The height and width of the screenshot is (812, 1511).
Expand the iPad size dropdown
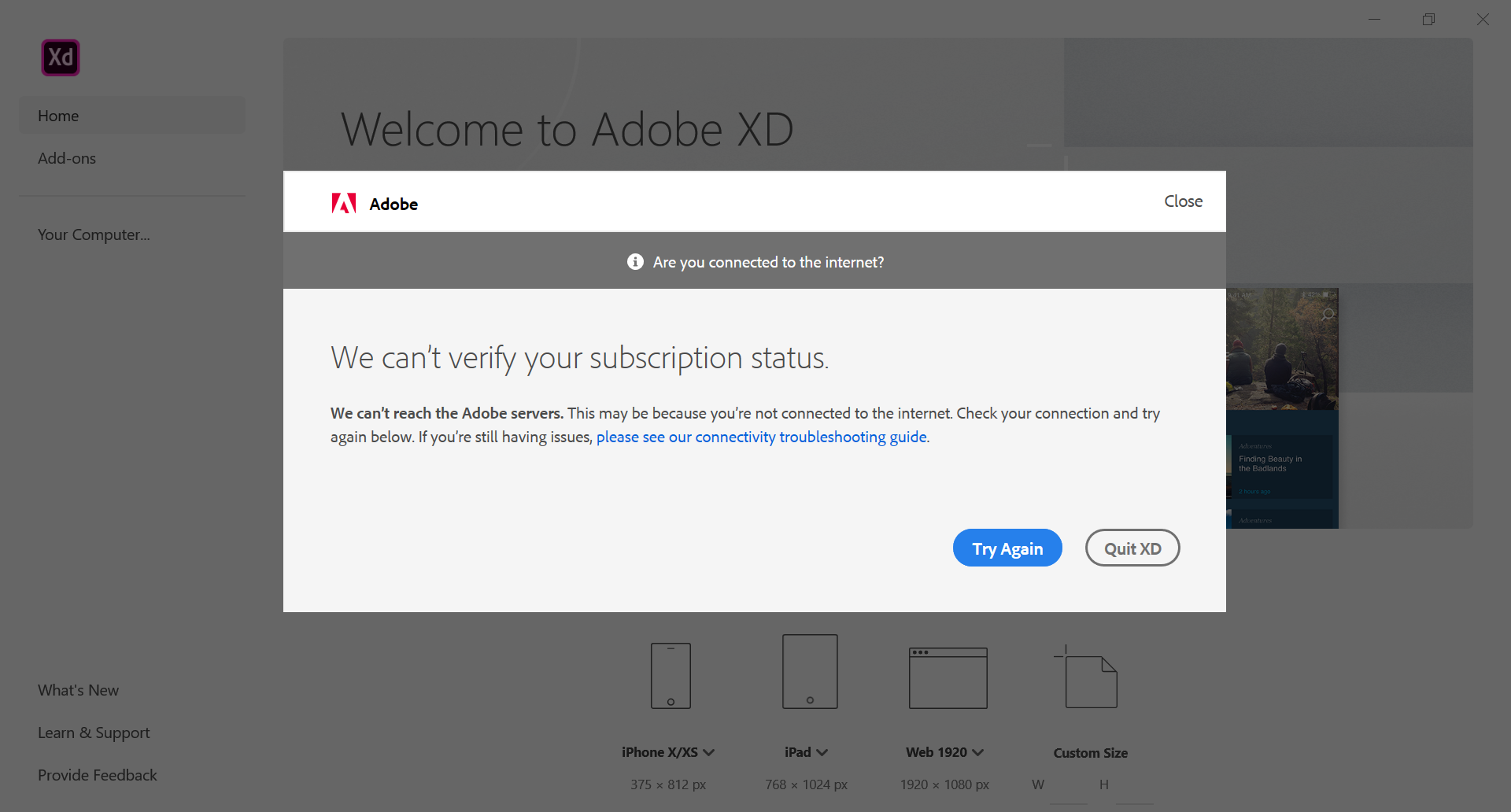click(x=822, y=752)
